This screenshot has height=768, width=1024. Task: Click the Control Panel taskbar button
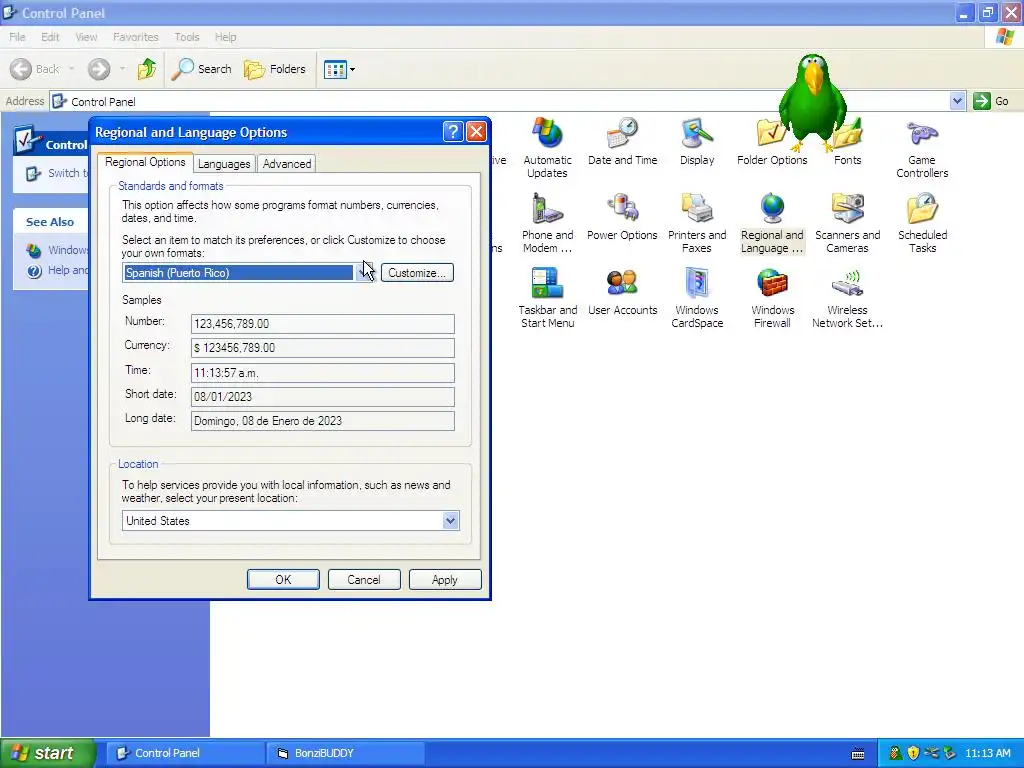point(185,754)
